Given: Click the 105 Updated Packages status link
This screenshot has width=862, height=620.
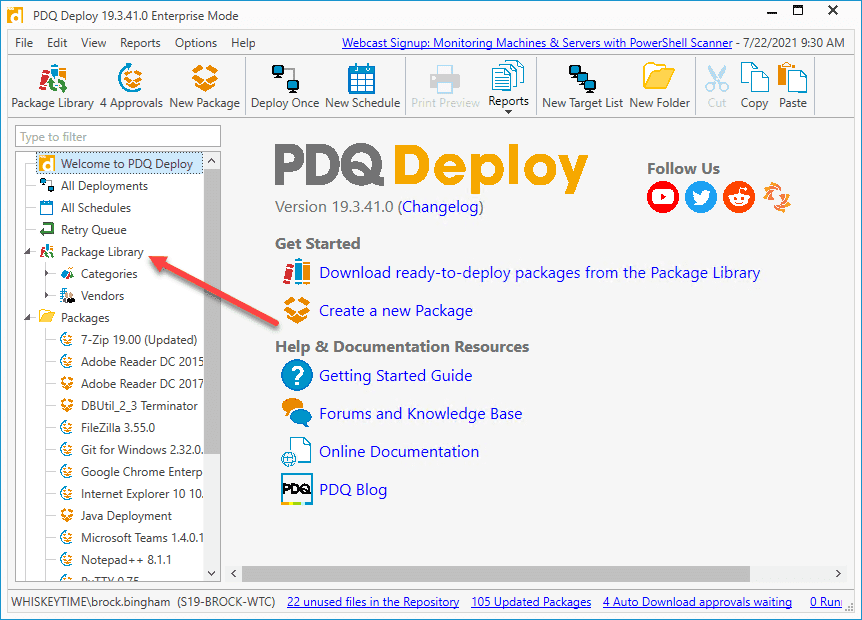Looking at the screenshot, I should click(x=531, y=602).
